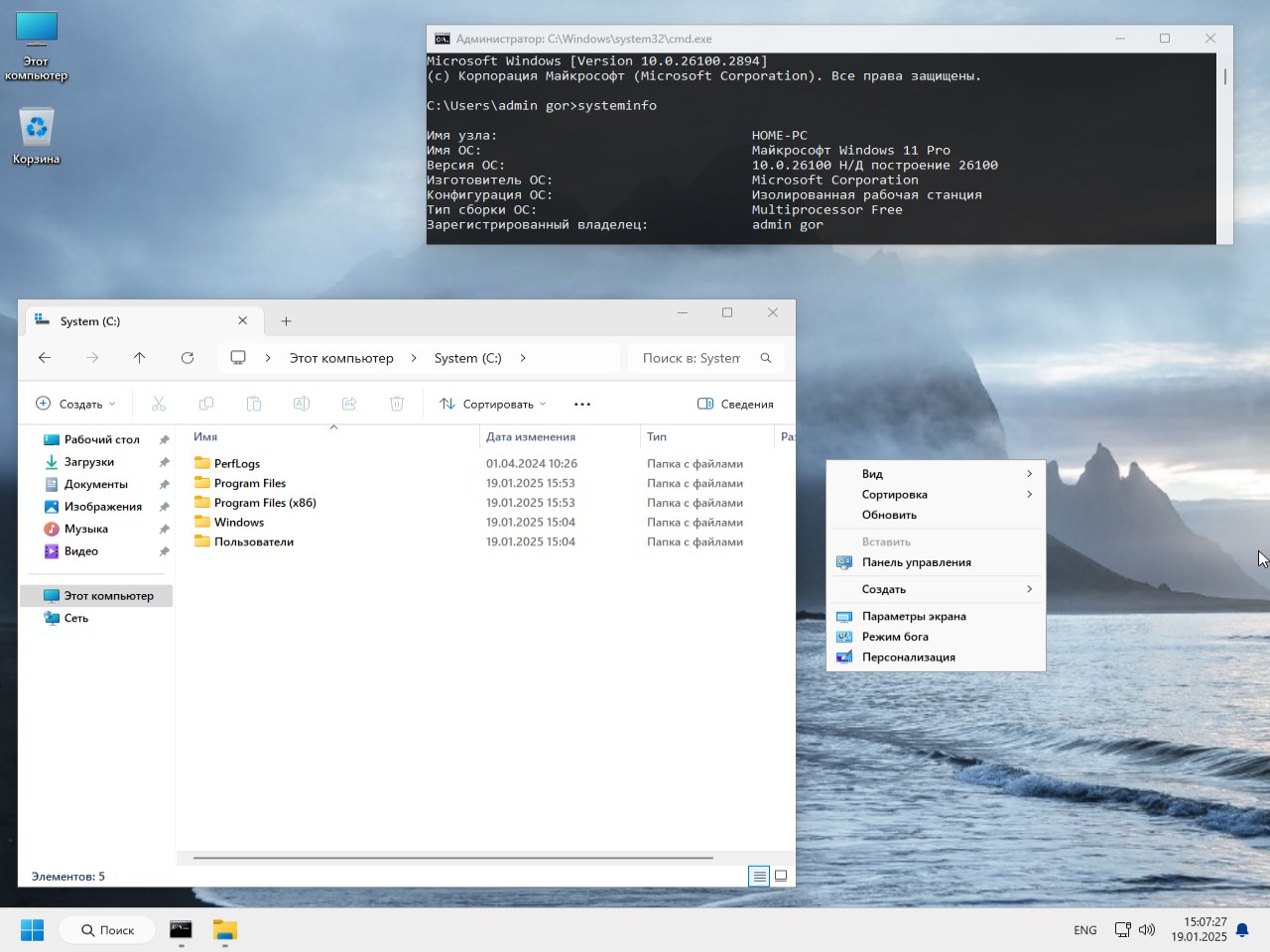Unpin Видео via its pin icon
The width and height of the screenshot is (1270, 952).
[165, 551]
